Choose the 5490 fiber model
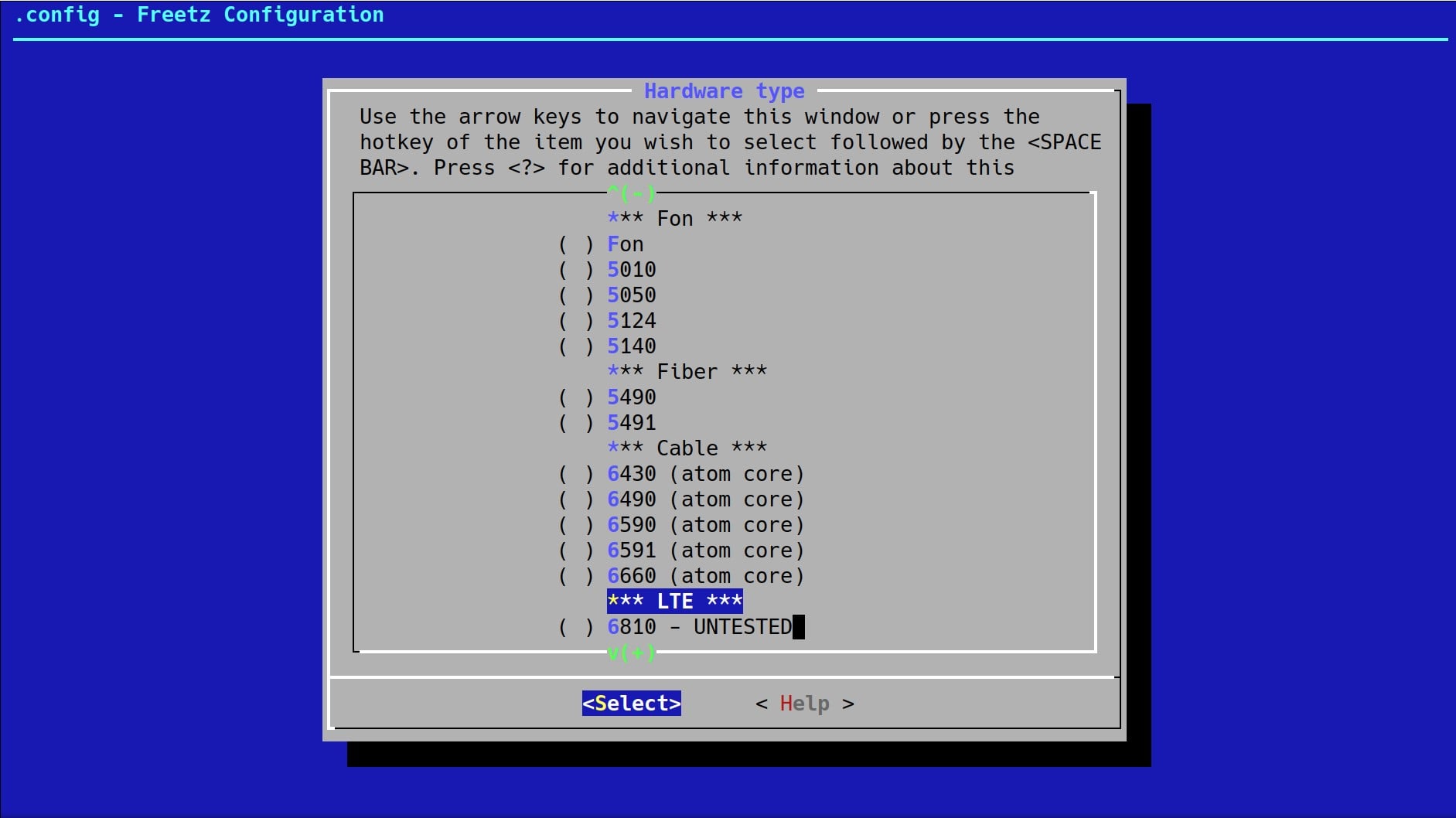Screen dimensions: 1456x818 coord(631,397)
